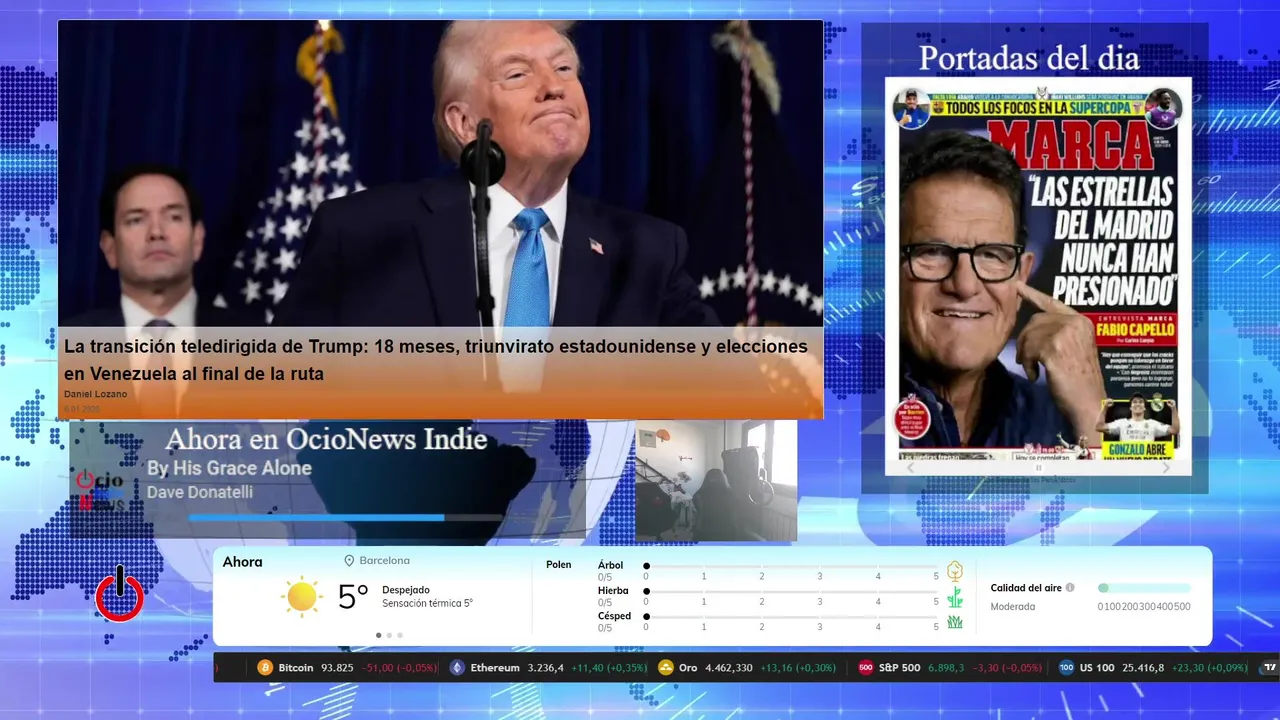Click the 'Despejado' weather condition
Viewport: 1280px width, 720px height.
pos(406,590)
